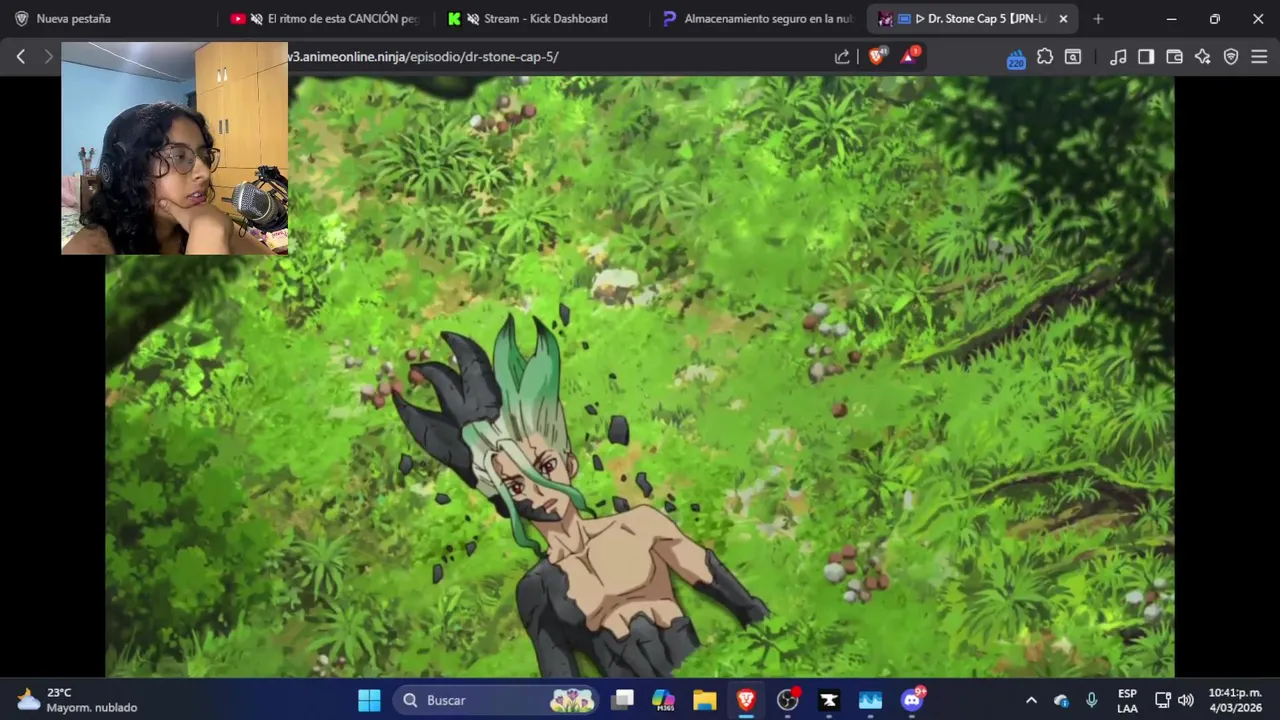The width and height of the screenshot is (1280, 720).
Task: Expand the hidden system tray icons chevron
Action: click(1032, 700)
